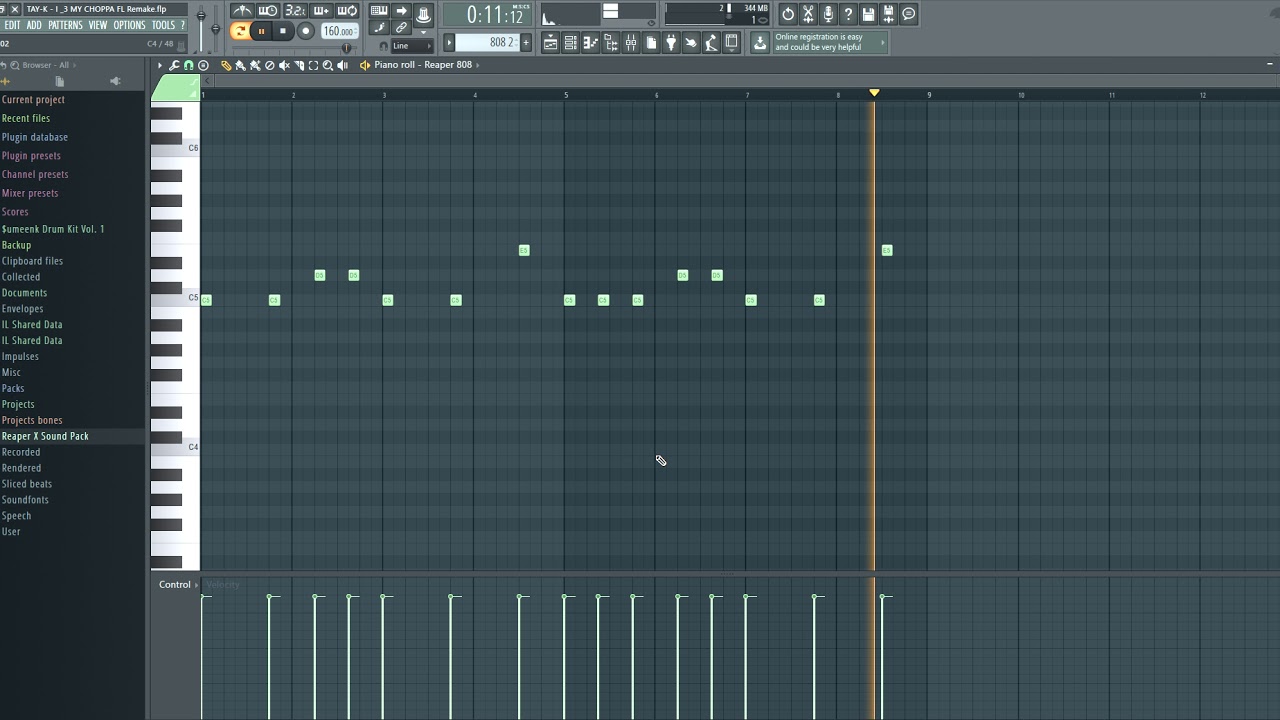Image resolution: width=1280 pixels, height=720 pixels.
Task: Select the Slice tool
Action: click(299, 65)
